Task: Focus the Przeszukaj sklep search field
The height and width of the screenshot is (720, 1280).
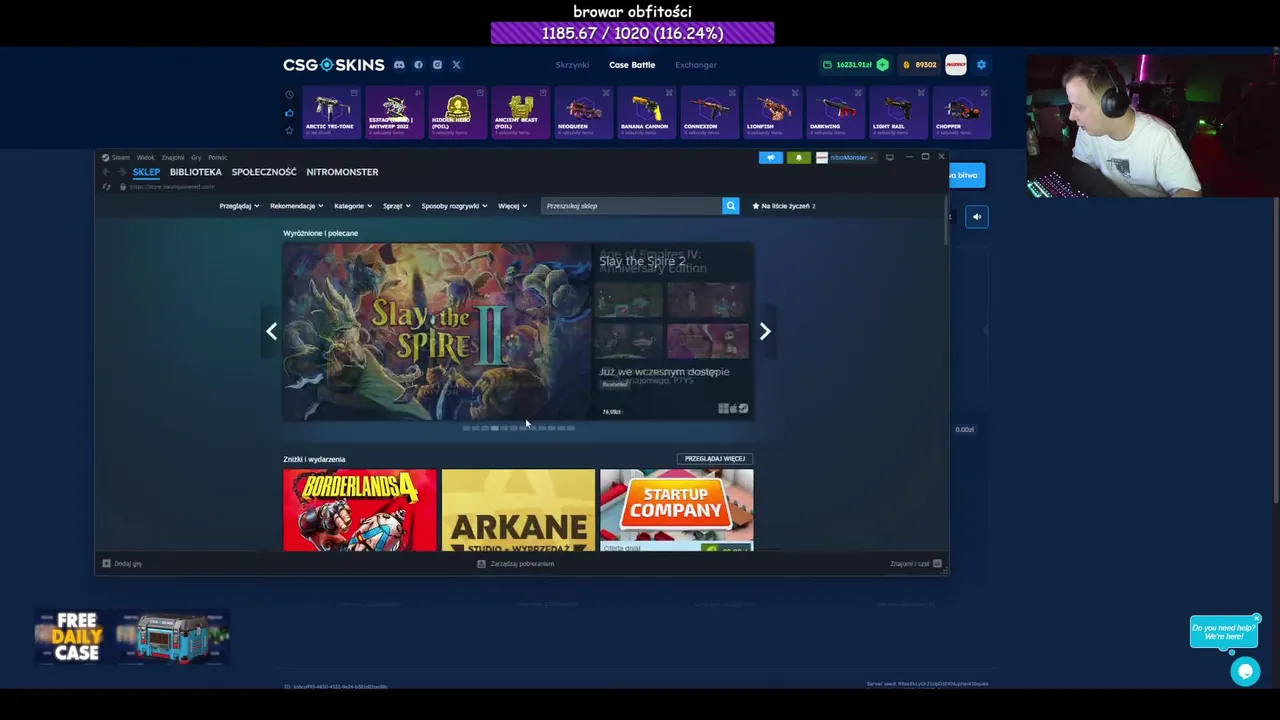Action: [x=632, y=206]
